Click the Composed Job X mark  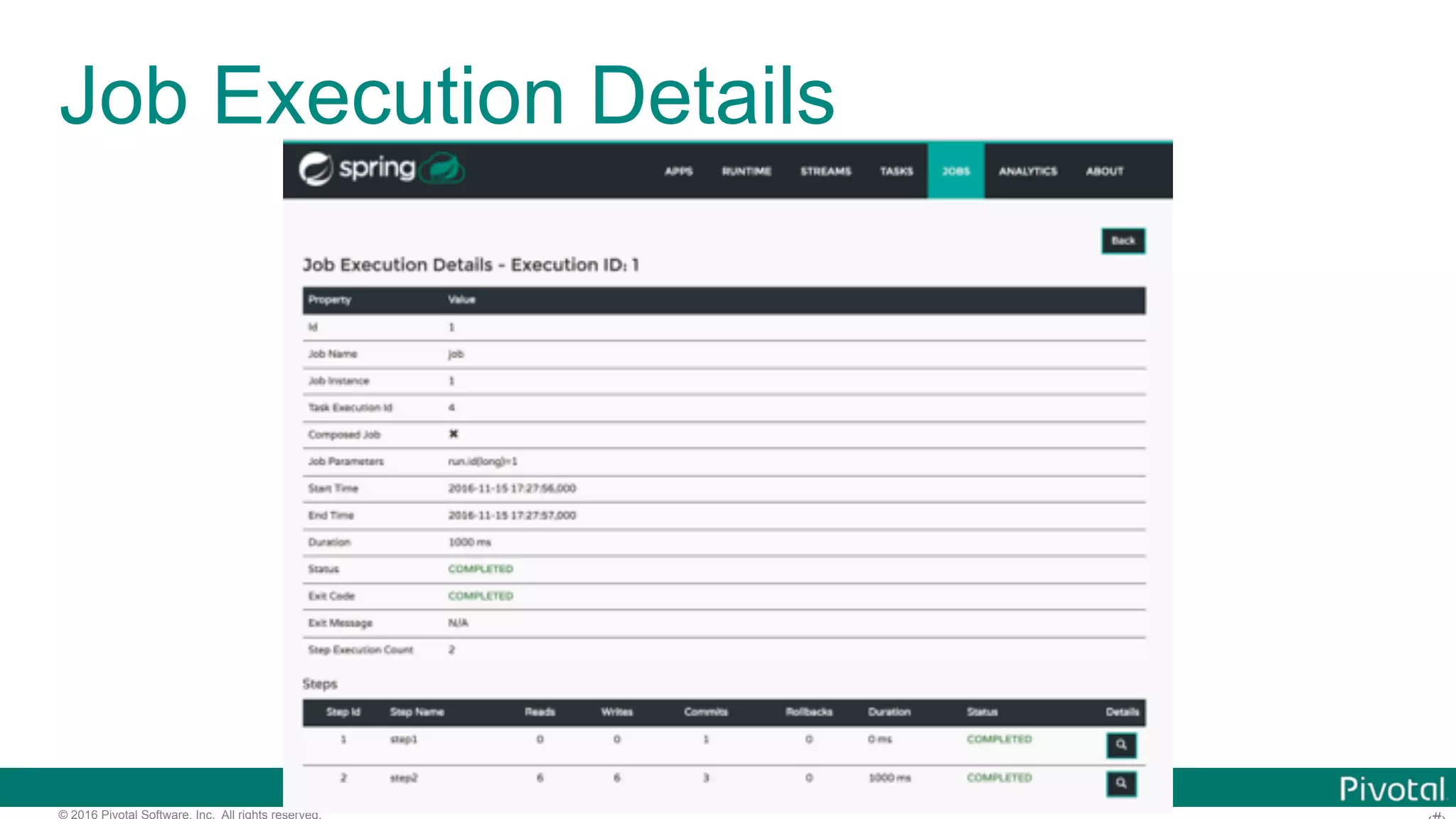coord(454,434)
